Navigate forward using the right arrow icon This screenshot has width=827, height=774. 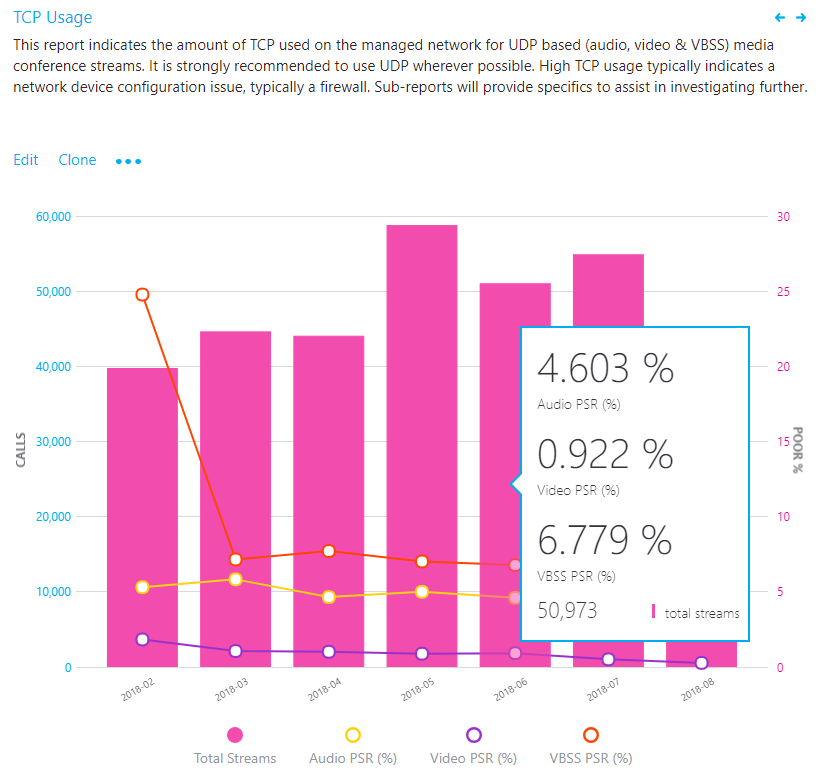(800, 17)
